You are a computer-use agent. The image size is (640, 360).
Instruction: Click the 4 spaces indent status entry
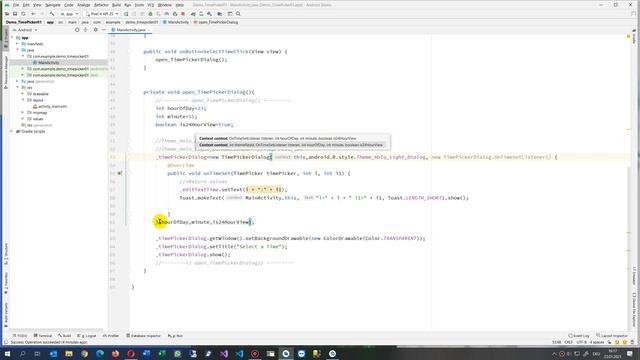[597, 342]
